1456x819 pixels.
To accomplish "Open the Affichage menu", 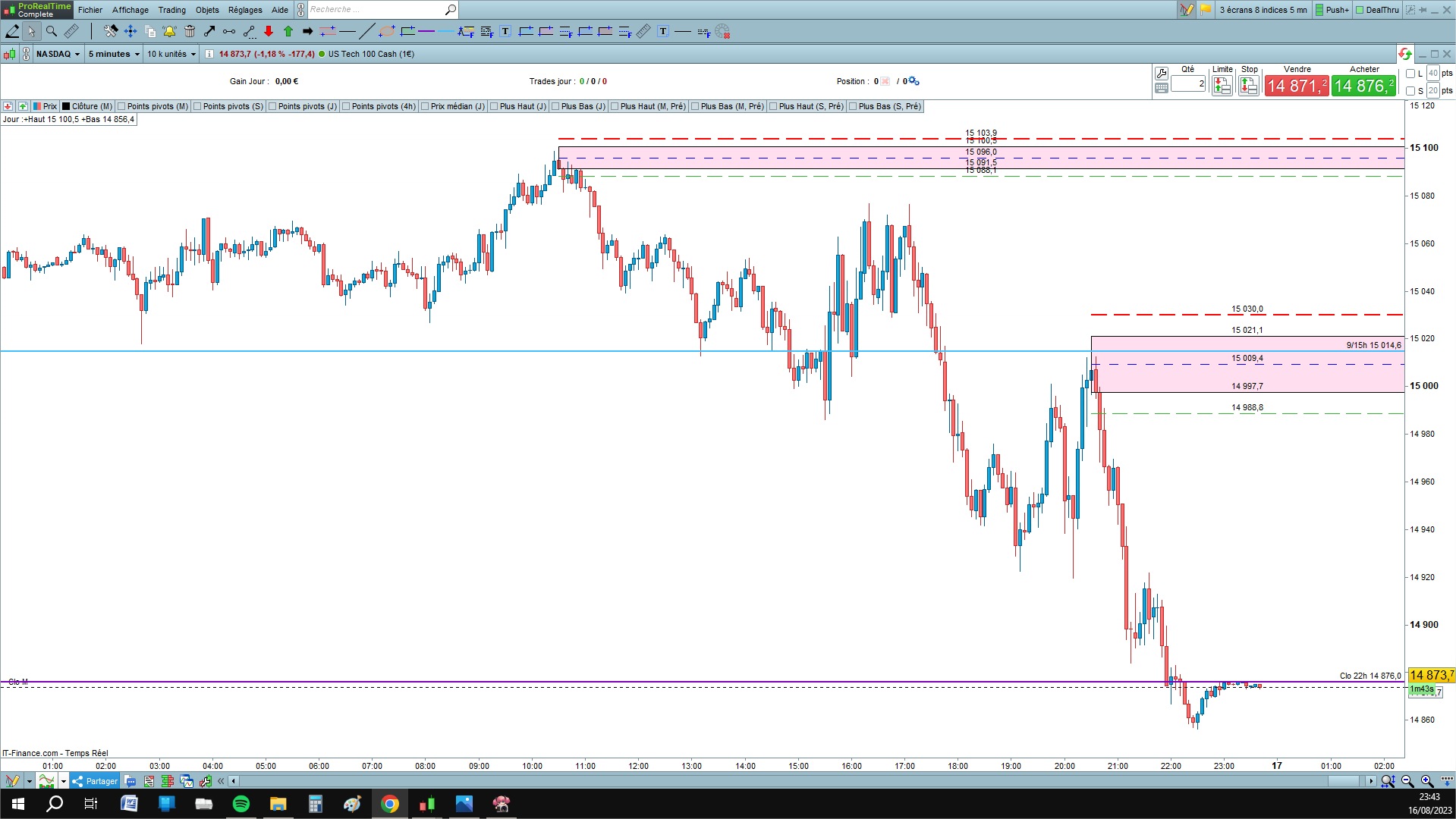I will (x=131, y=10).
